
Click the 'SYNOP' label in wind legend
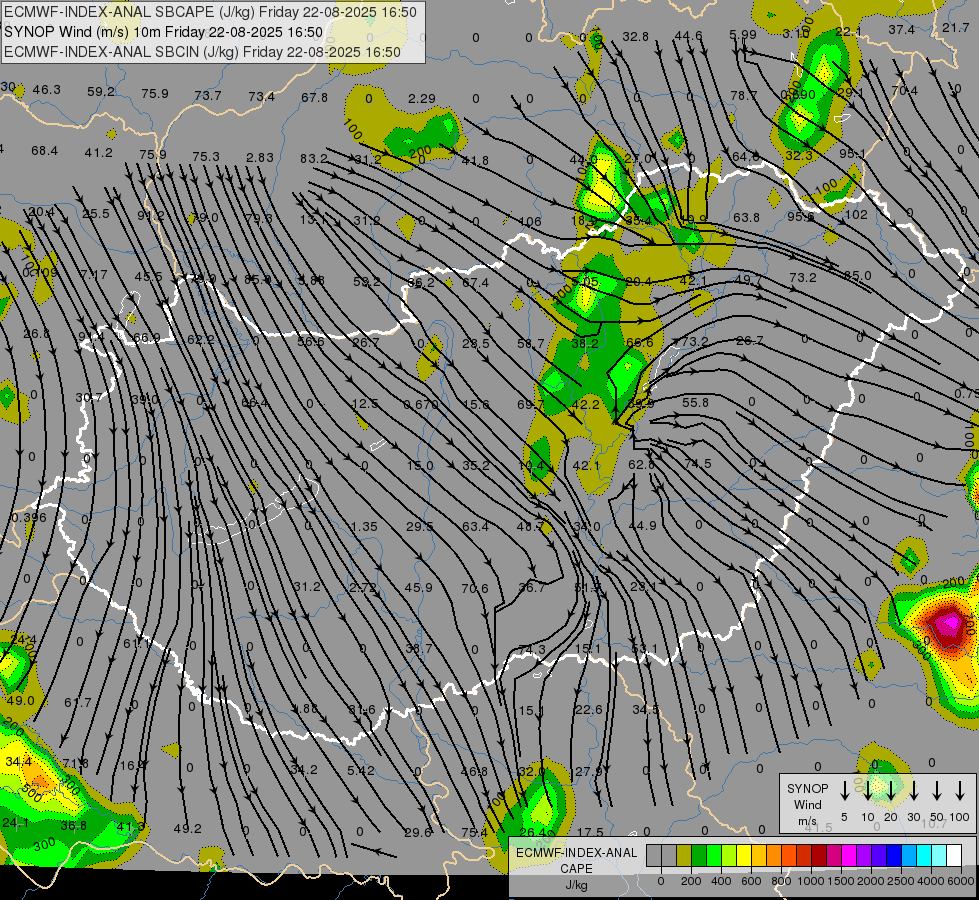click(807, 789)
